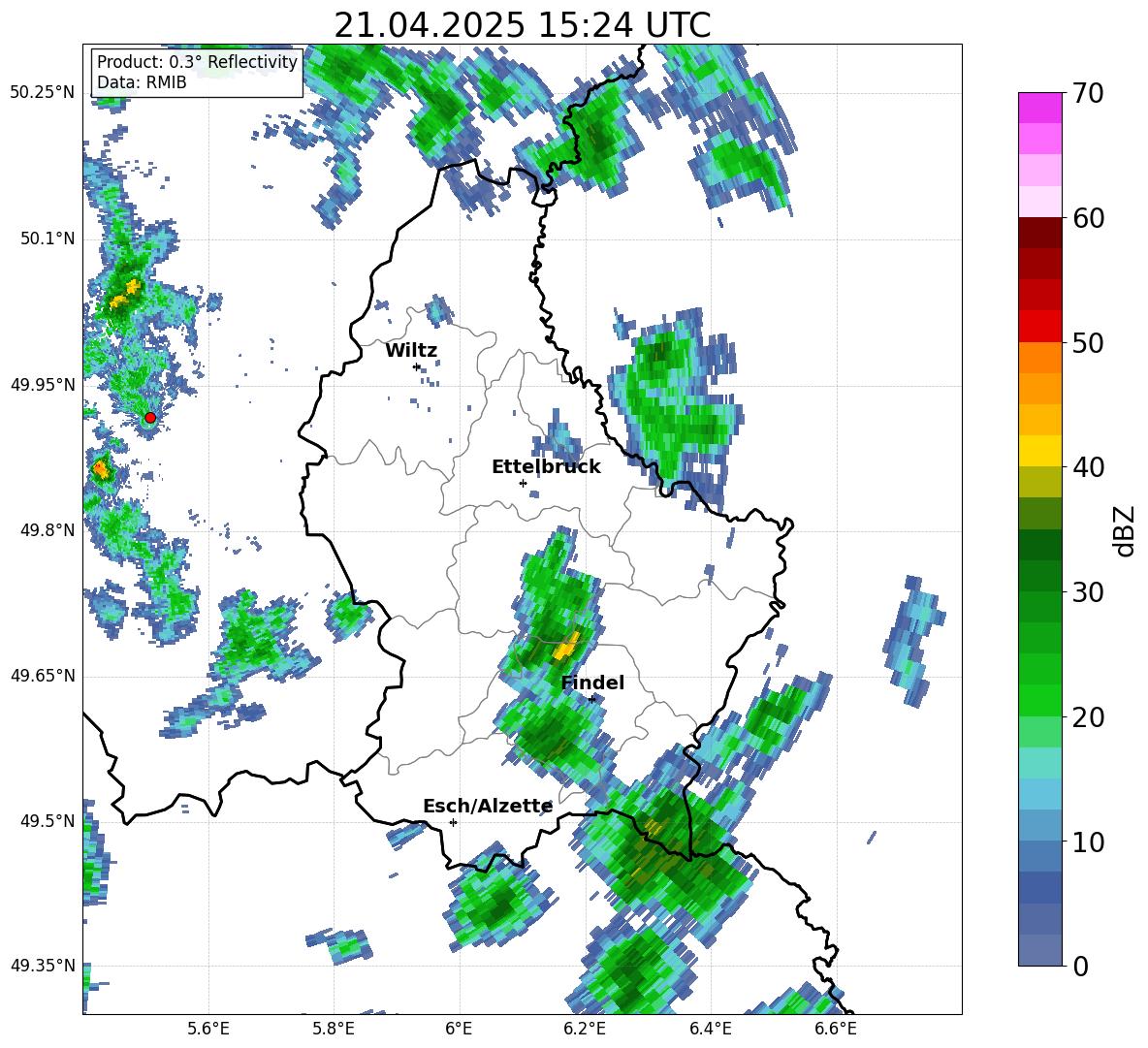Click the dBZ colorbar axis label

click(x=1125, y=530)
